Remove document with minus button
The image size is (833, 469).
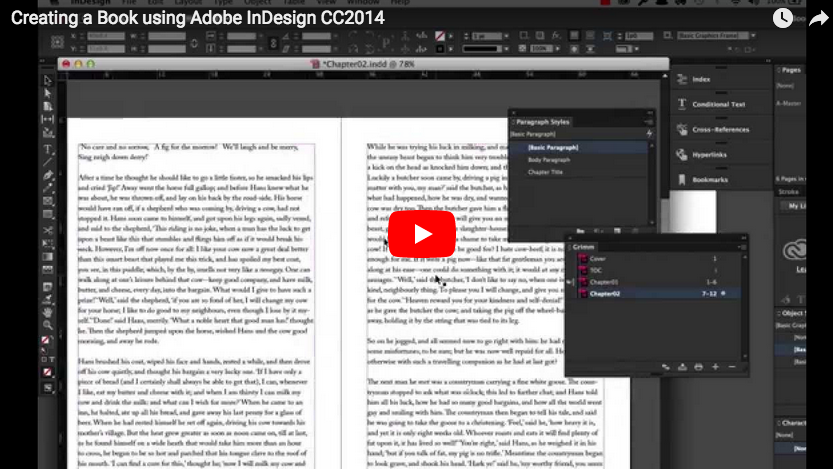click(731, 367)
